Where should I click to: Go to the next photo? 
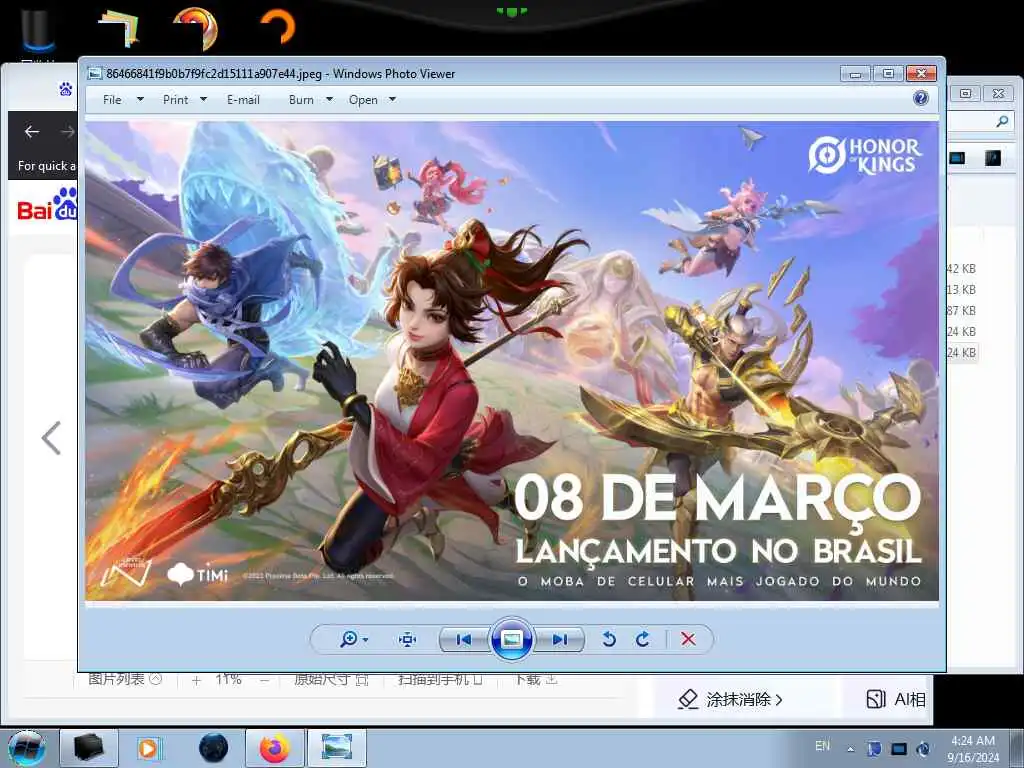(x=559, y=639)
